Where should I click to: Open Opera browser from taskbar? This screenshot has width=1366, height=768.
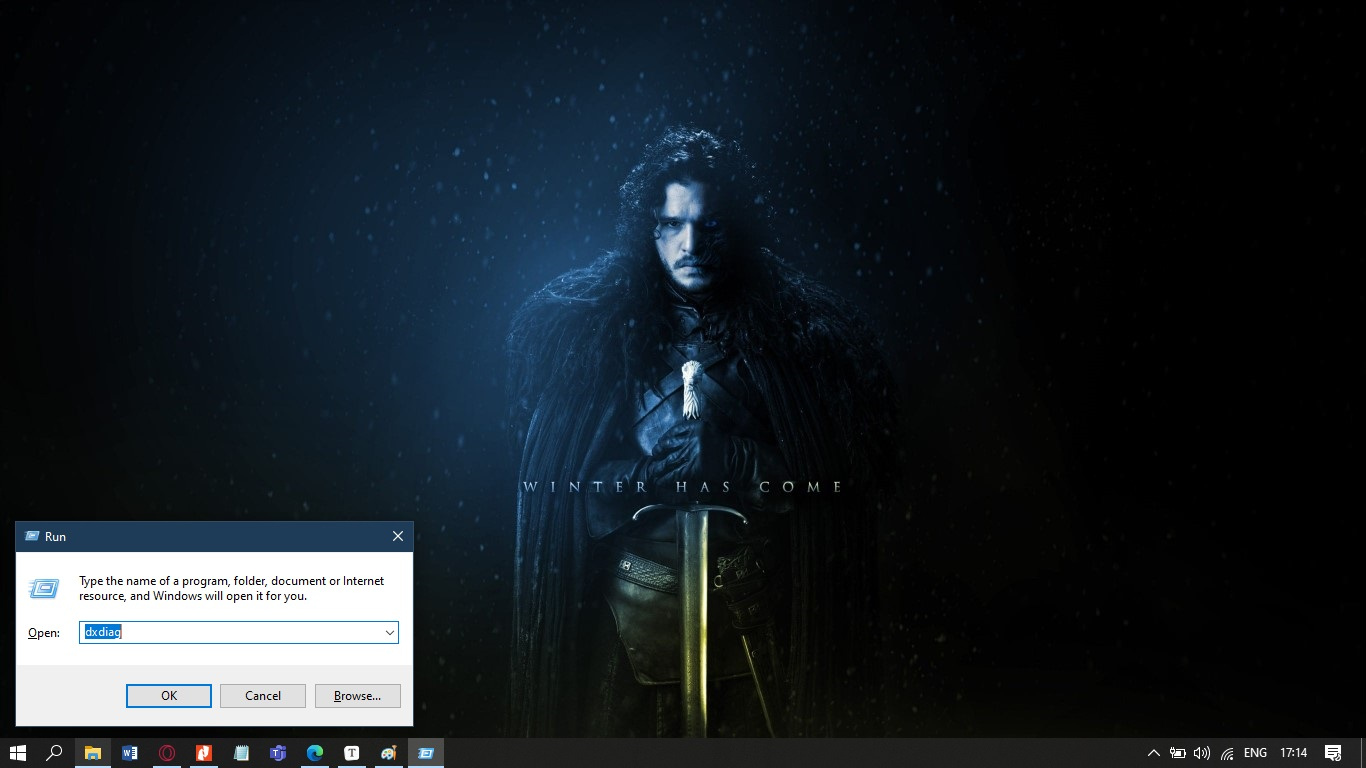point(167,753)
